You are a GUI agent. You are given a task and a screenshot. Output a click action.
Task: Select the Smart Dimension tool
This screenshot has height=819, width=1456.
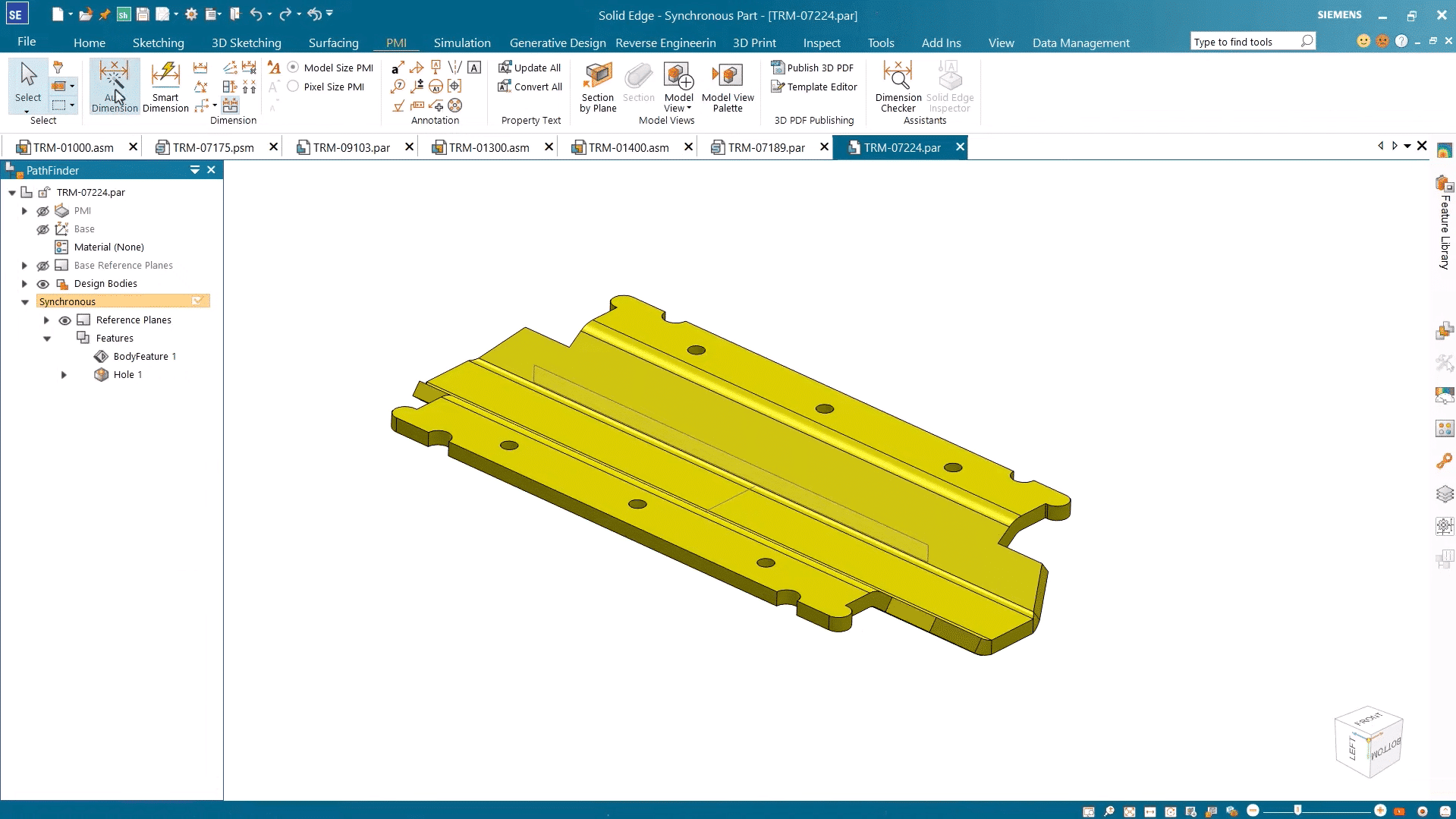coord(165,87)
